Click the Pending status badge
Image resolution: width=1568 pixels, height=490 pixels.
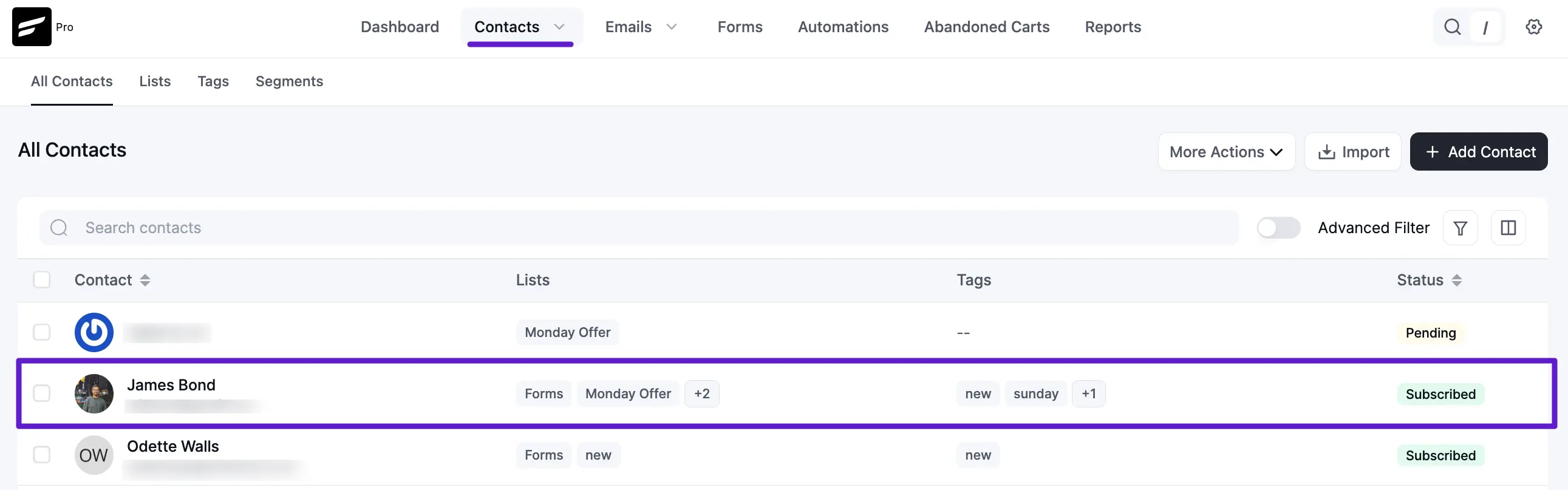1430,333
